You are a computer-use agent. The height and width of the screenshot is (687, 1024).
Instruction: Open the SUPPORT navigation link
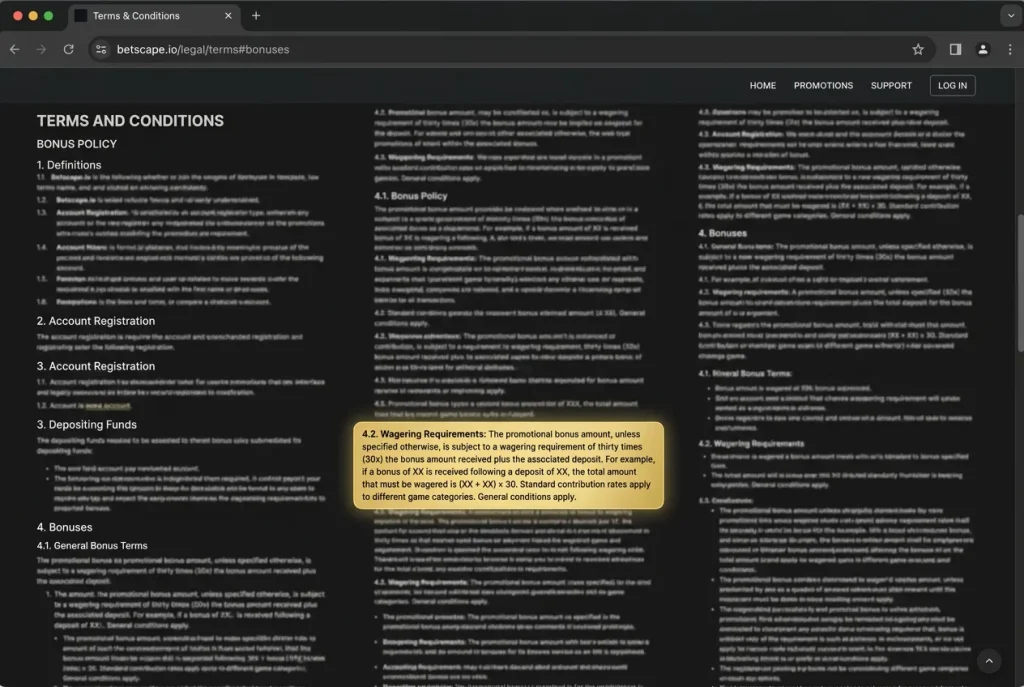click(x=891, y=86)
